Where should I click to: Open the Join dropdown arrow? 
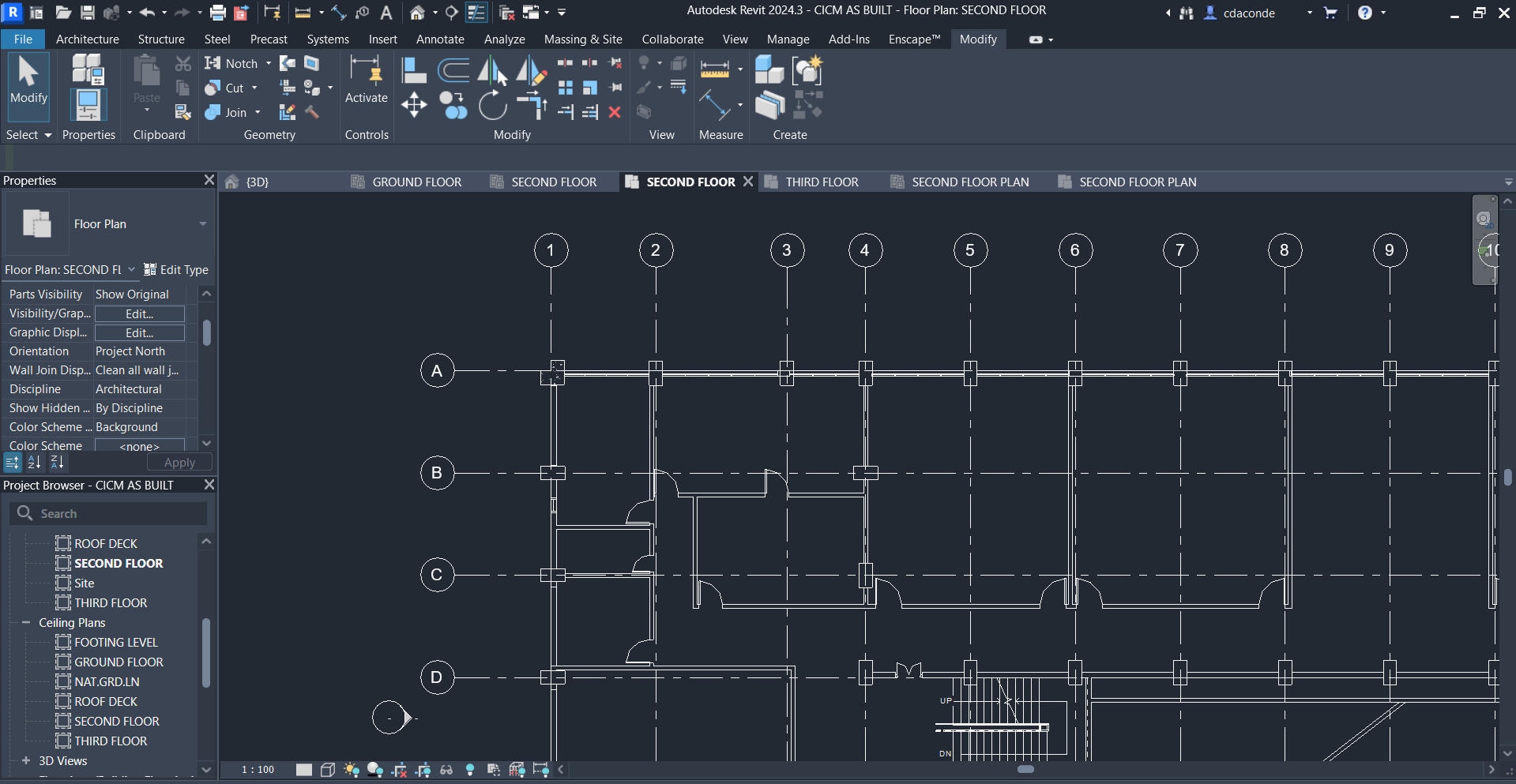(258, 113)
